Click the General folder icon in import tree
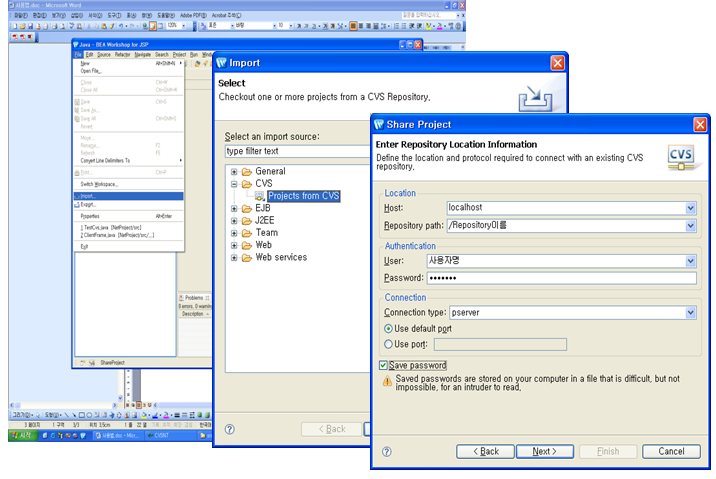716x479 pixels. [247, 172]
